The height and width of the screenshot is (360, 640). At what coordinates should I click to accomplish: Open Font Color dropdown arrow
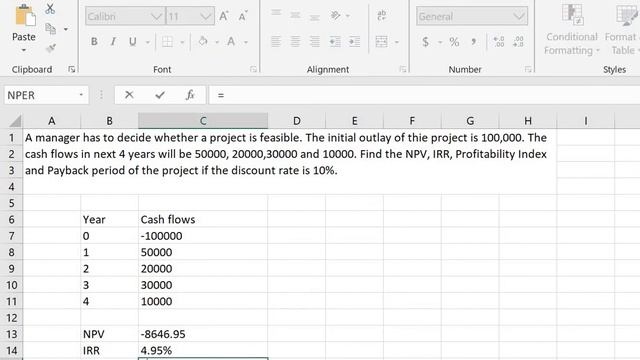(x=246, y=42)
